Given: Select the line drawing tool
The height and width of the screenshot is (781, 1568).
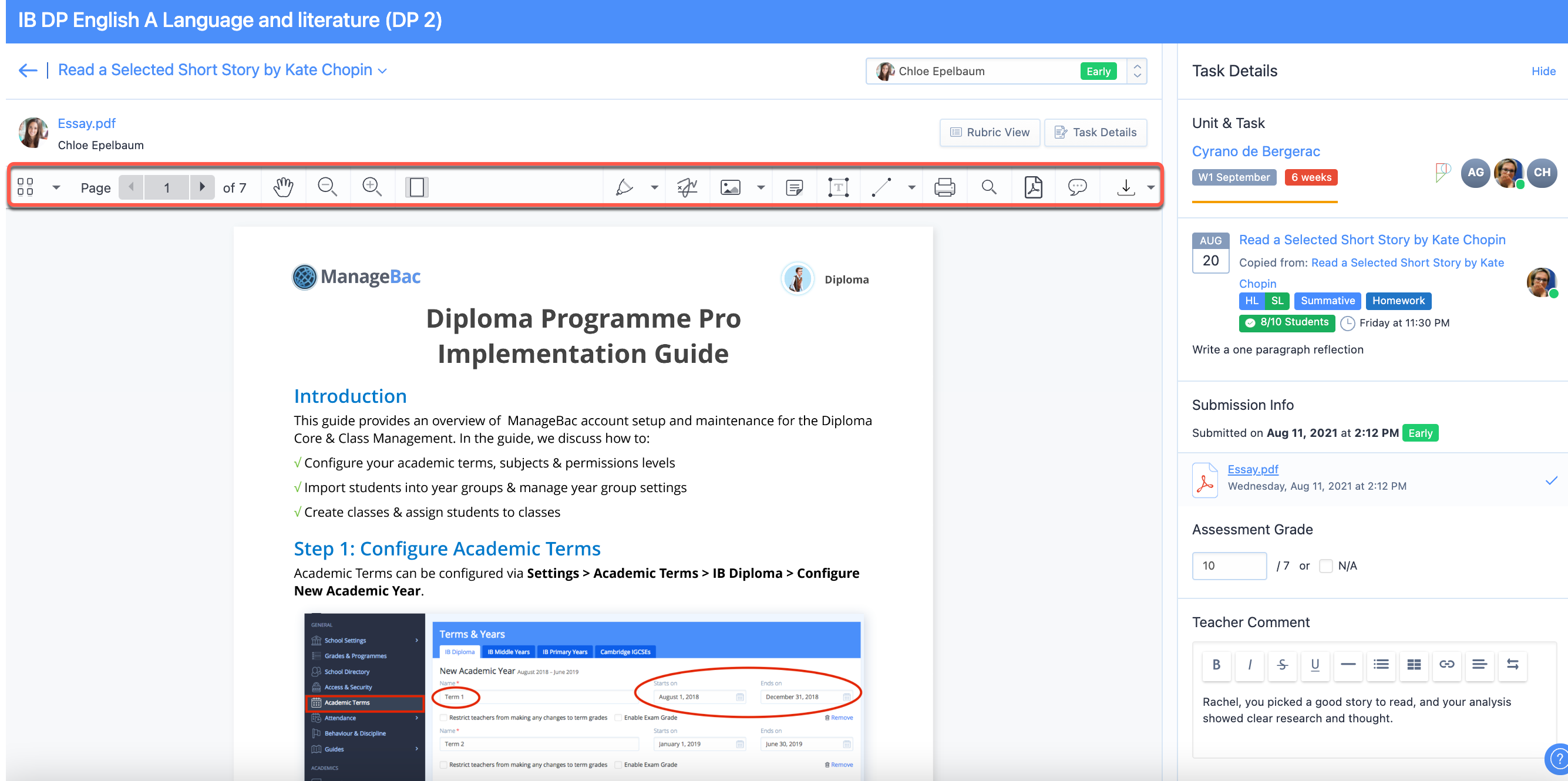Looking at the screenshot, I should (881, 187).
